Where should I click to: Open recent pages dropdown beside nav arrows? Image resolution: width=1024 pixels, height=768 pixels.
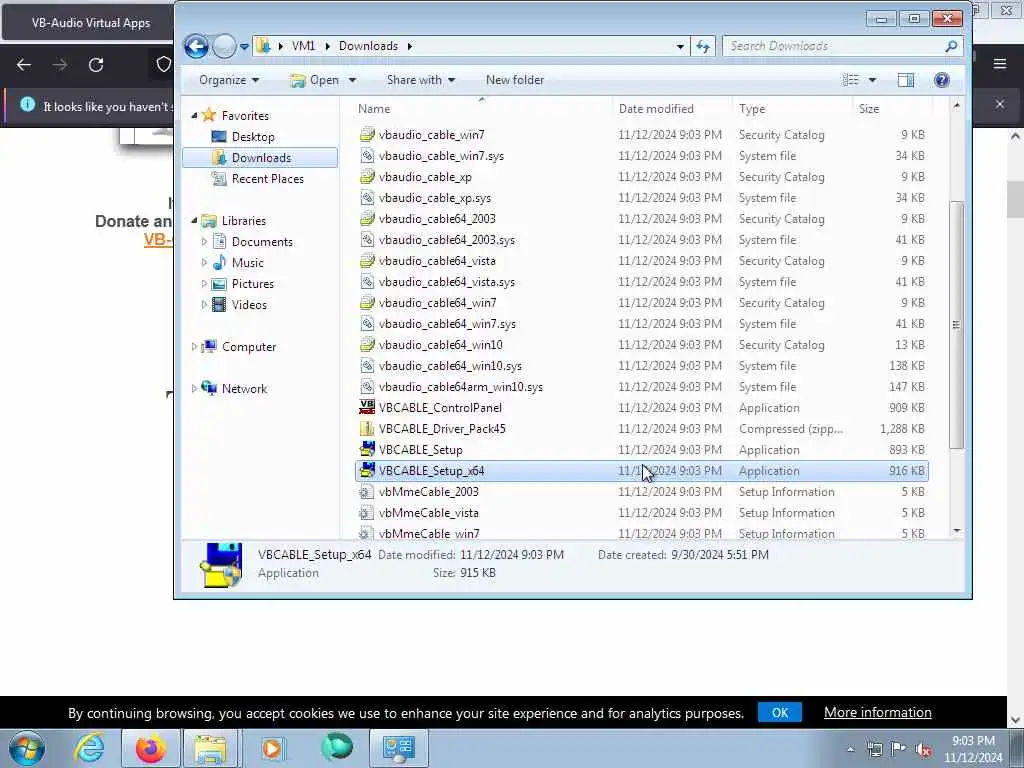pos(244,46)
